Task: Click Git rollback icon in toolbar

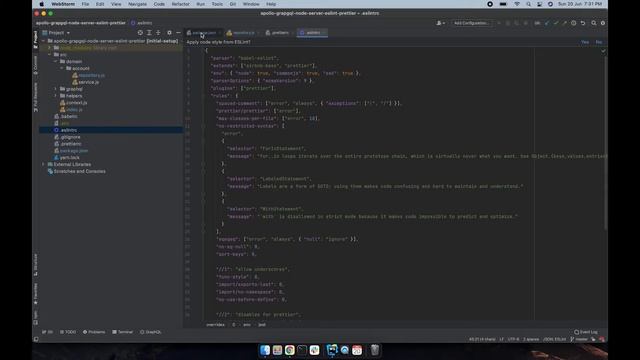Action: tap(583, 23)
